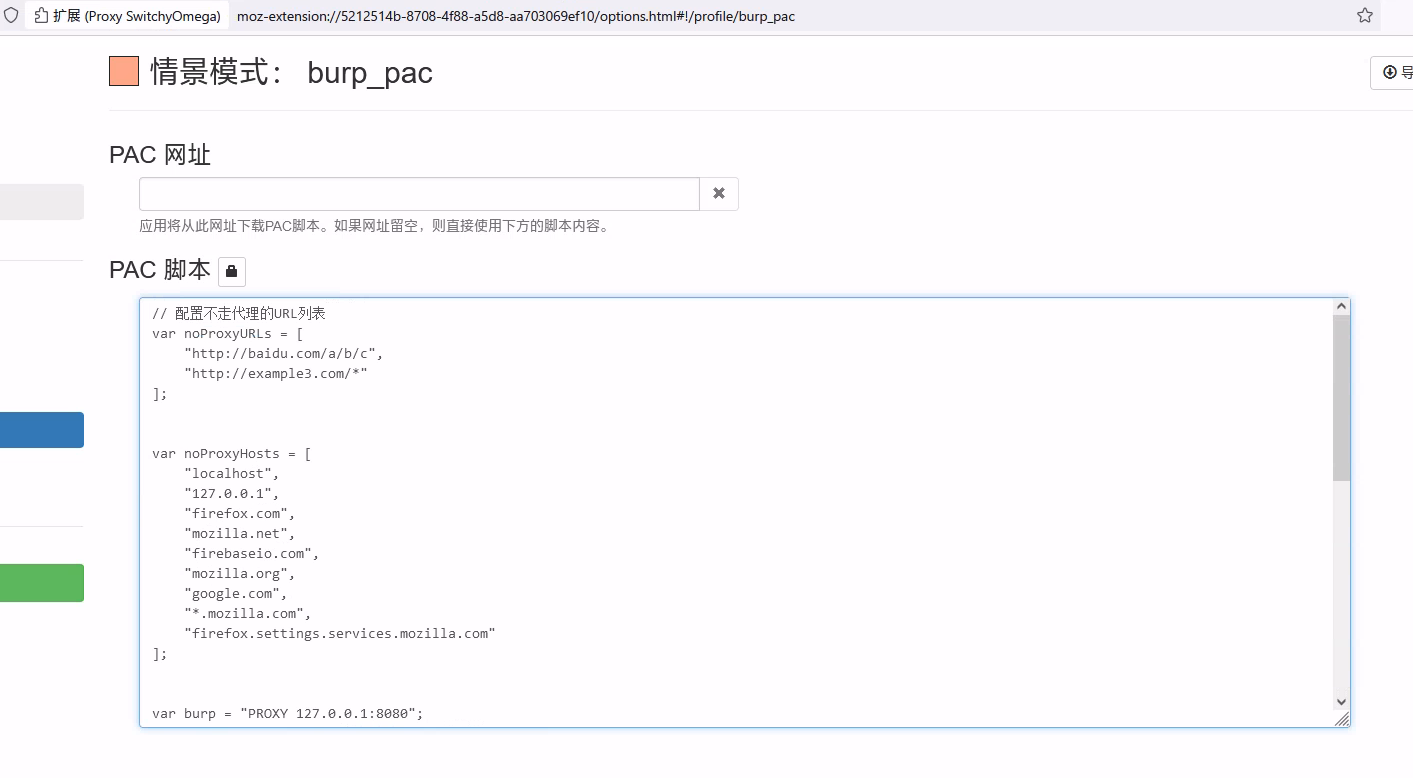Focus the PAC 网址 input field
Screen dimensions: 1413x778
[418, 194]
